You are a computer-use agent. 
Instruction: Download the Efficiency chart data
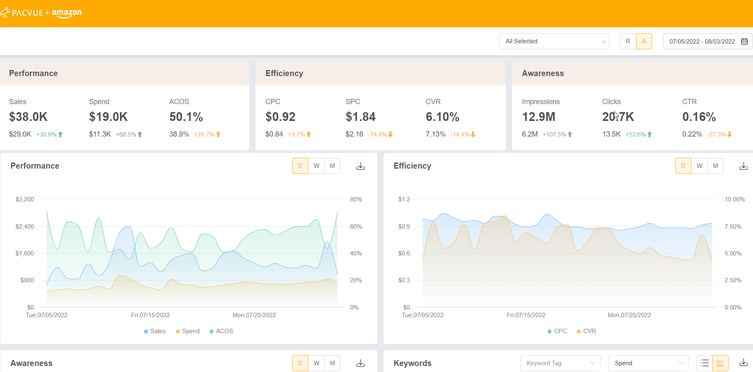click(x=743, y=166)
